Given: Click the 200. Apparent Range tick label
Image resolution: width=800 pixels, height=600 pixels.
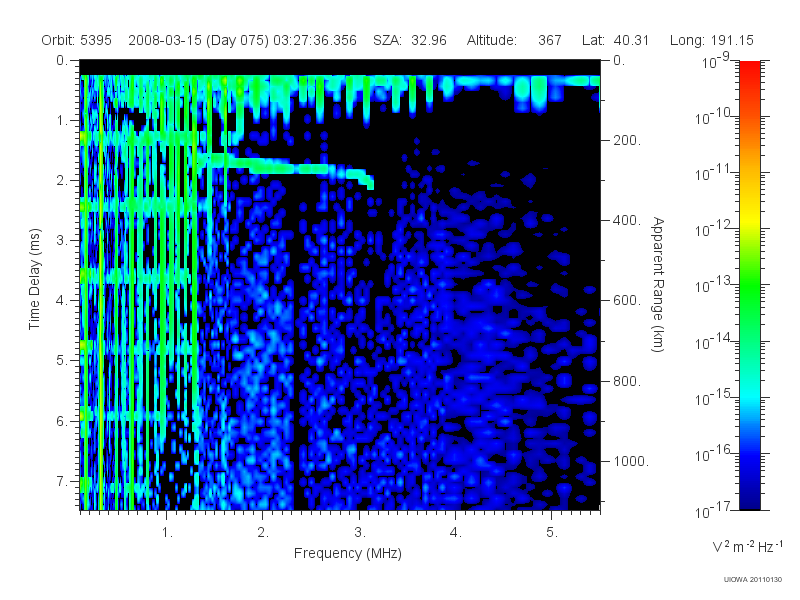Looking at the screenshot, I should 627,140.
